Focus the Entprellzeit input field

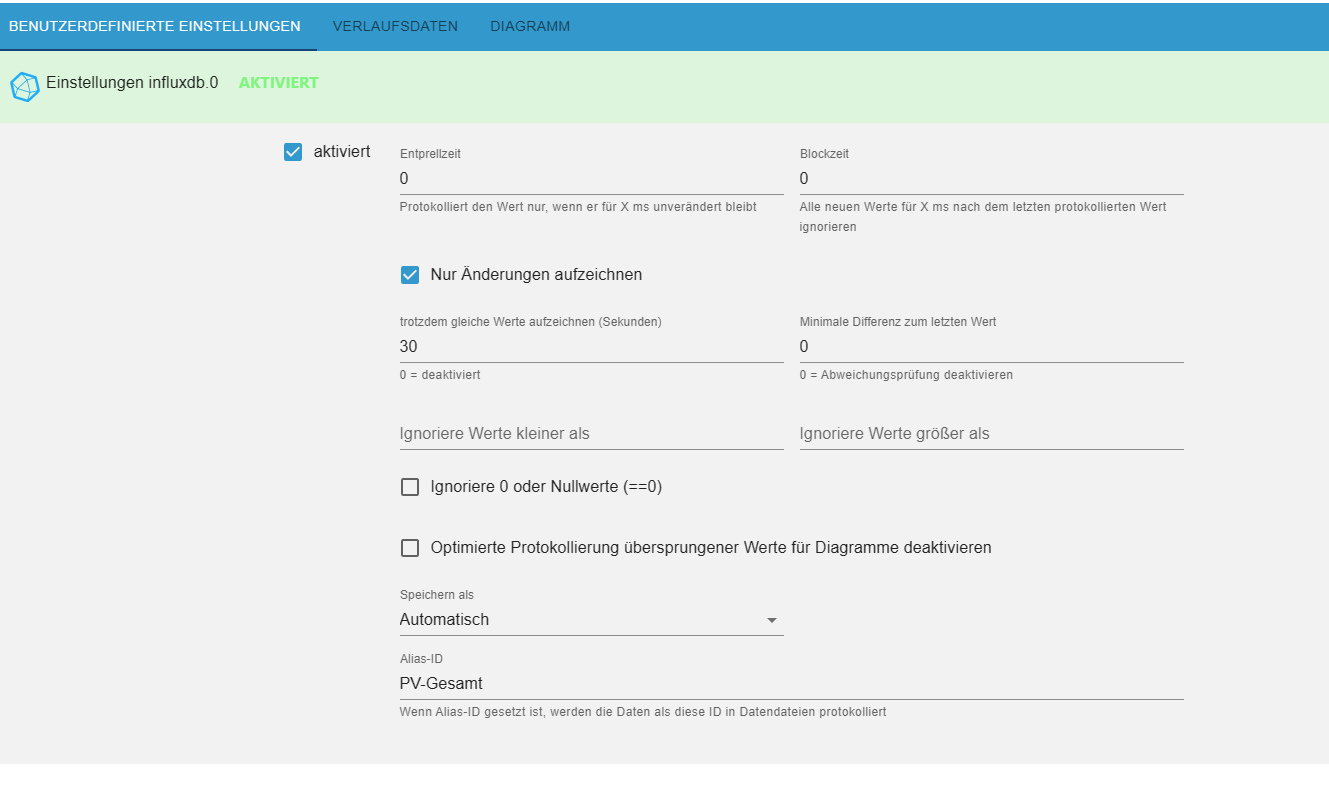pos(591,179)
